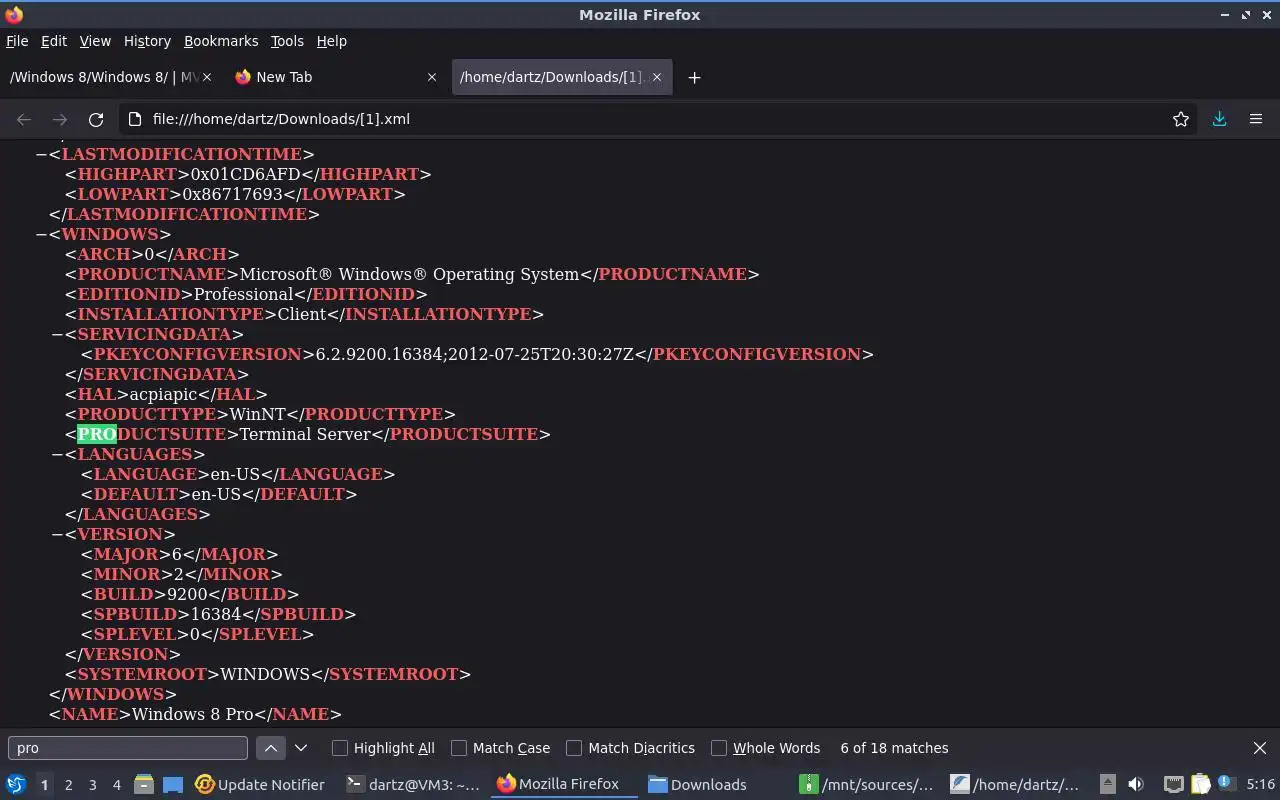1280x800 pixels.
Task: Click the Forward navigation arrow
Action: [x=60, y=119]
